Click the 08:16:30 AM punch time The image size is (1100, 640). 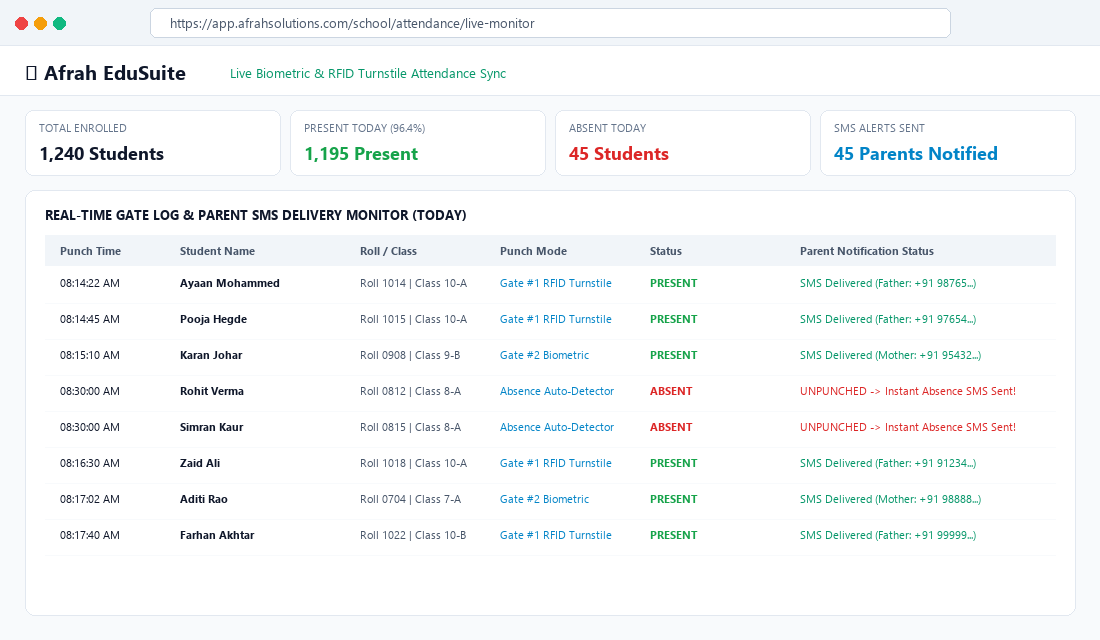point(90,463)
